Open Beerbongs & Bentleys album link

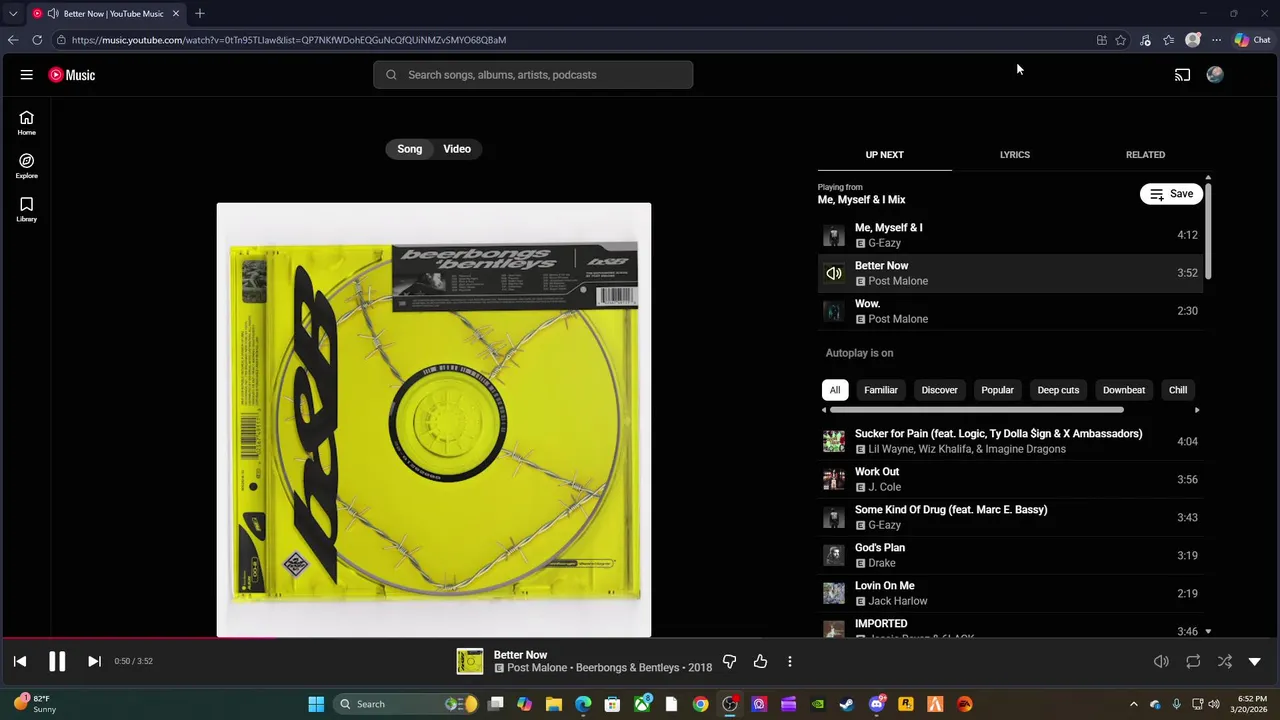628,668
